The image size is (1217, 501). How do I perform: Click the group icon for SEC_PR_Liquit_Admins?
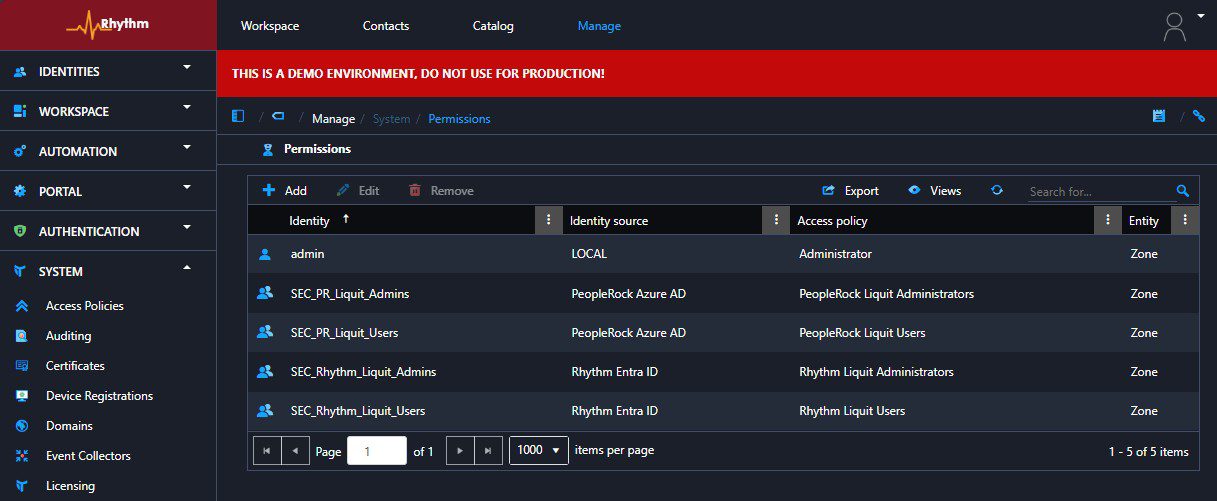click(265, 294)
